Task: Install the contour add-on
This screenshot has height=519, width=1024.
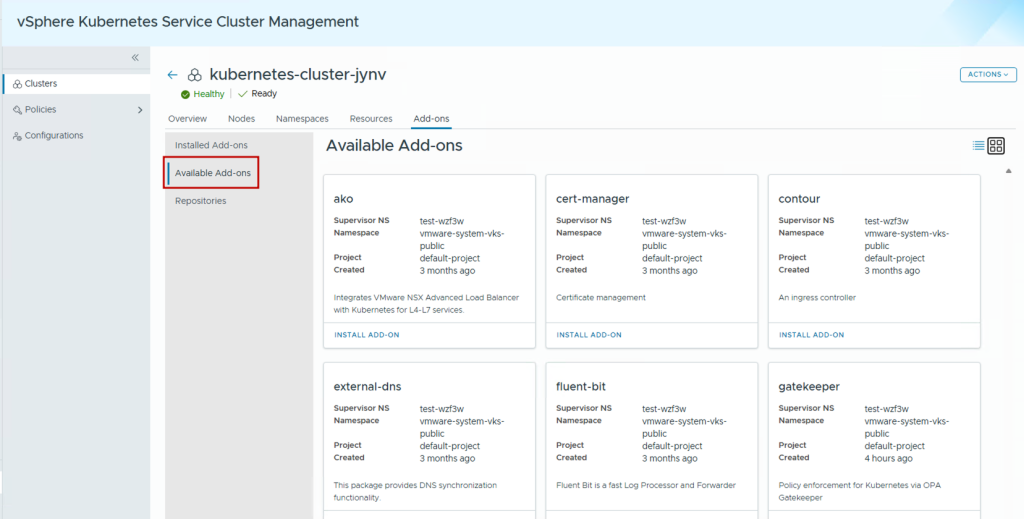Action: pyautogui.click(x=811, y=335)
